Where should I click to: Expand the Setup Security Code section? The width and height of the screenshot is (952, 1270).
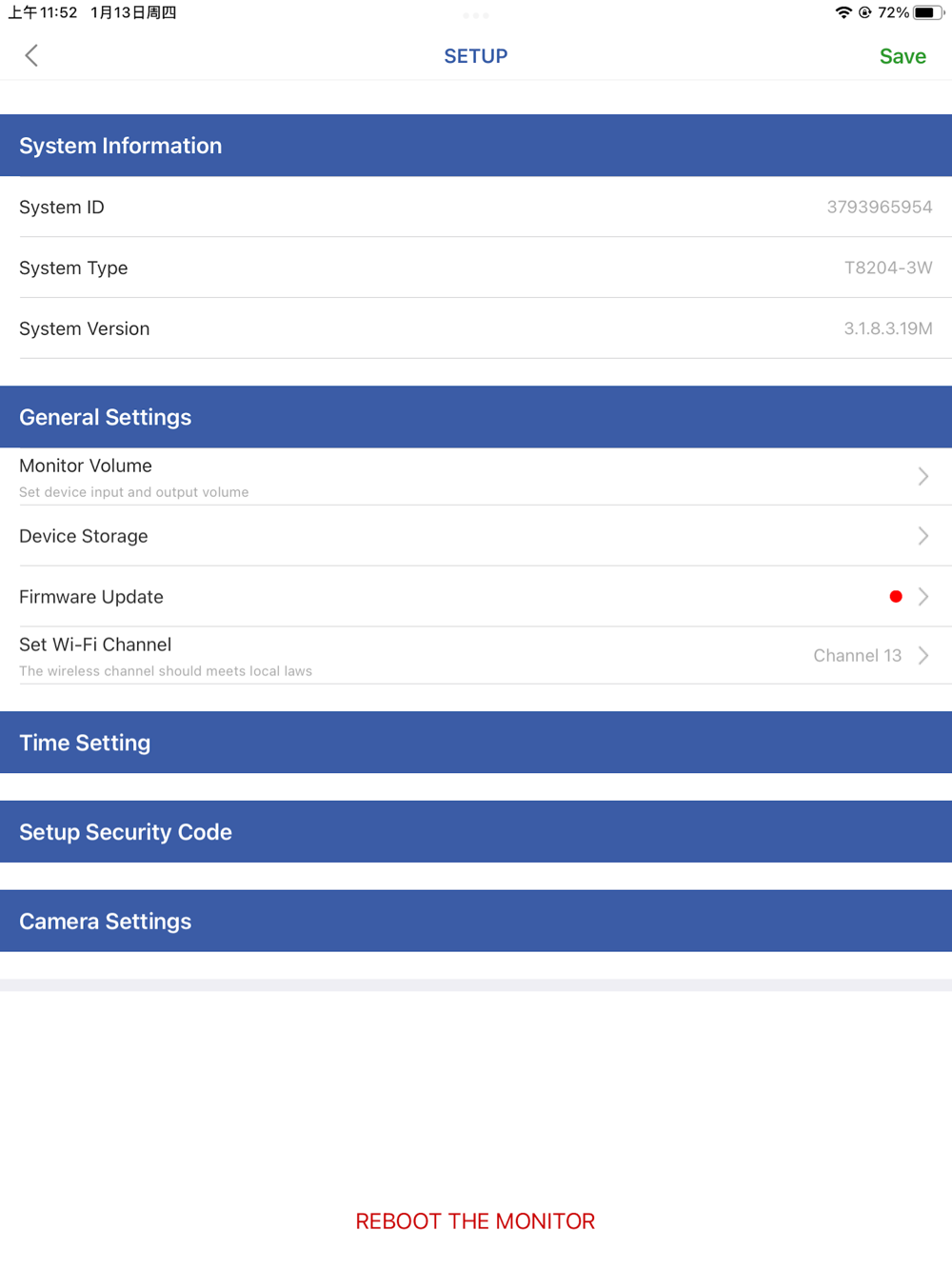tap(476, 832)
